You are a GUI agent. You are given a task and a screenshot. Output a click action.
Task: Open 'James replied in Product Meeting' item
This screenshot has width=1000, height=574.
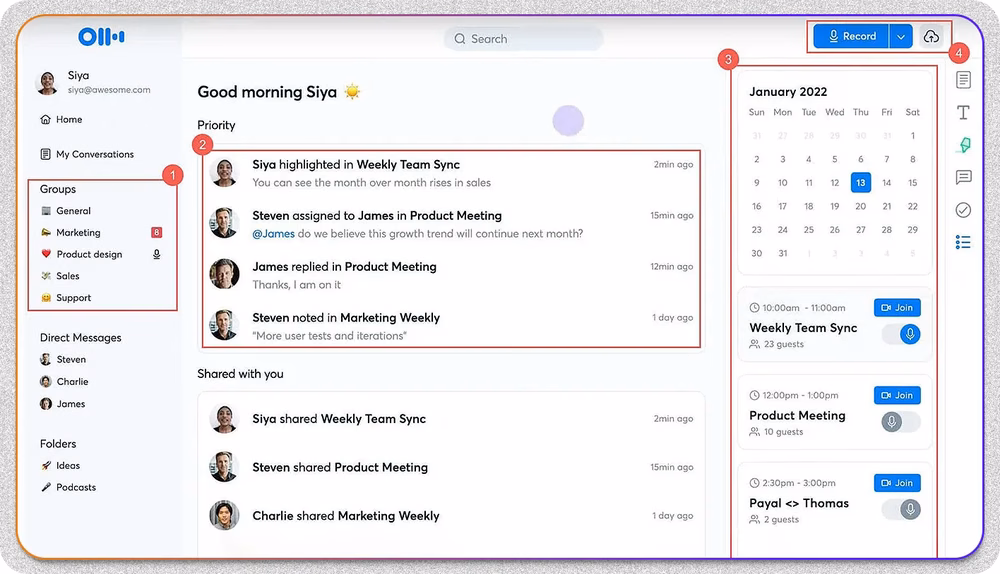pyautogui.click(x=452, y=275)
